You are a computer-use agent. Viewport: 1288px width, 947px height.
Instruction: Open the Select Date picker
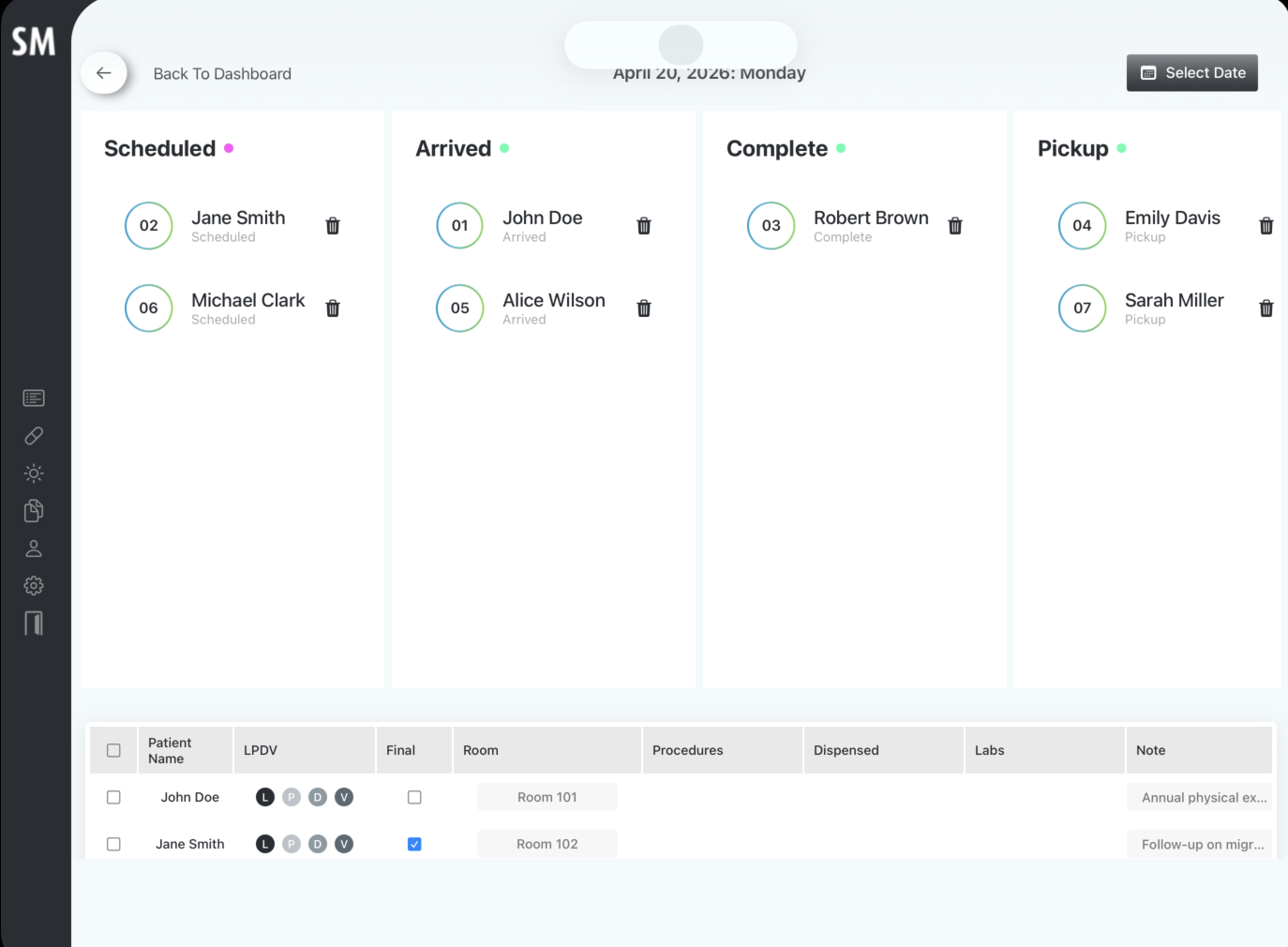(x=1192, y=73)
